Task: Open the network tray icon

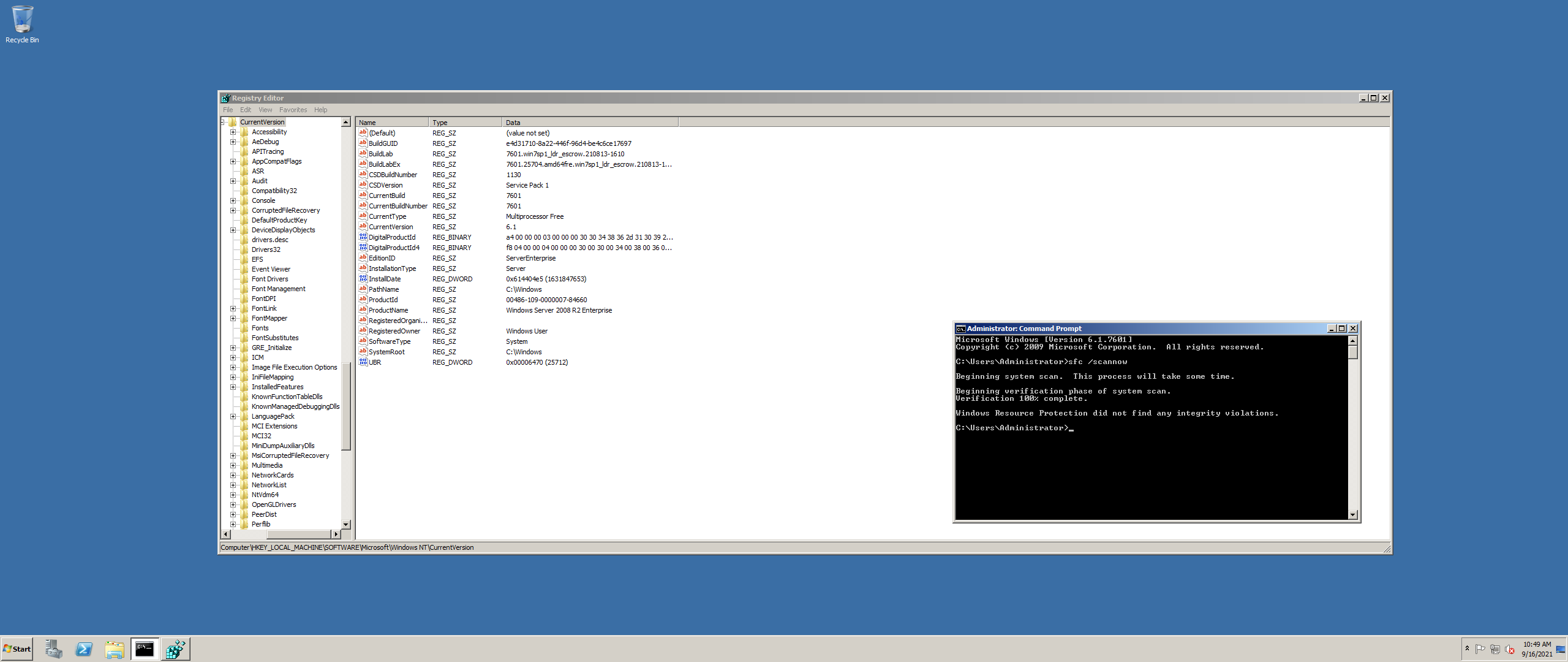Action: click(1495, 649)
